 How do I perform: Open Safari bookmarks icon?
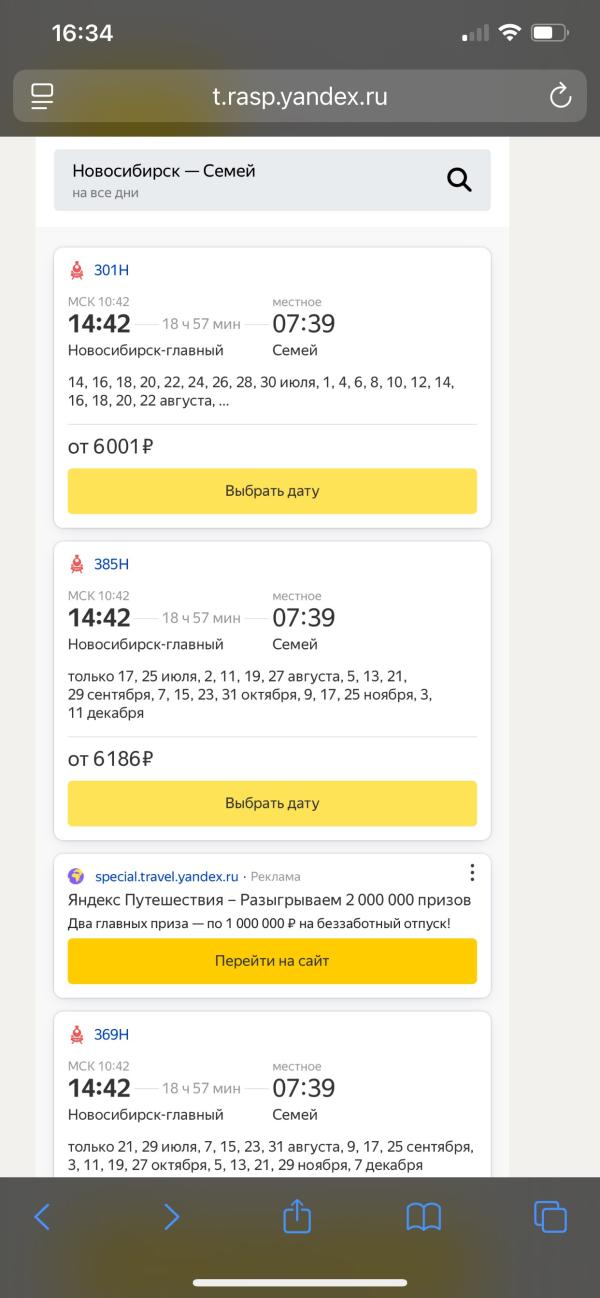point(424,1217)
